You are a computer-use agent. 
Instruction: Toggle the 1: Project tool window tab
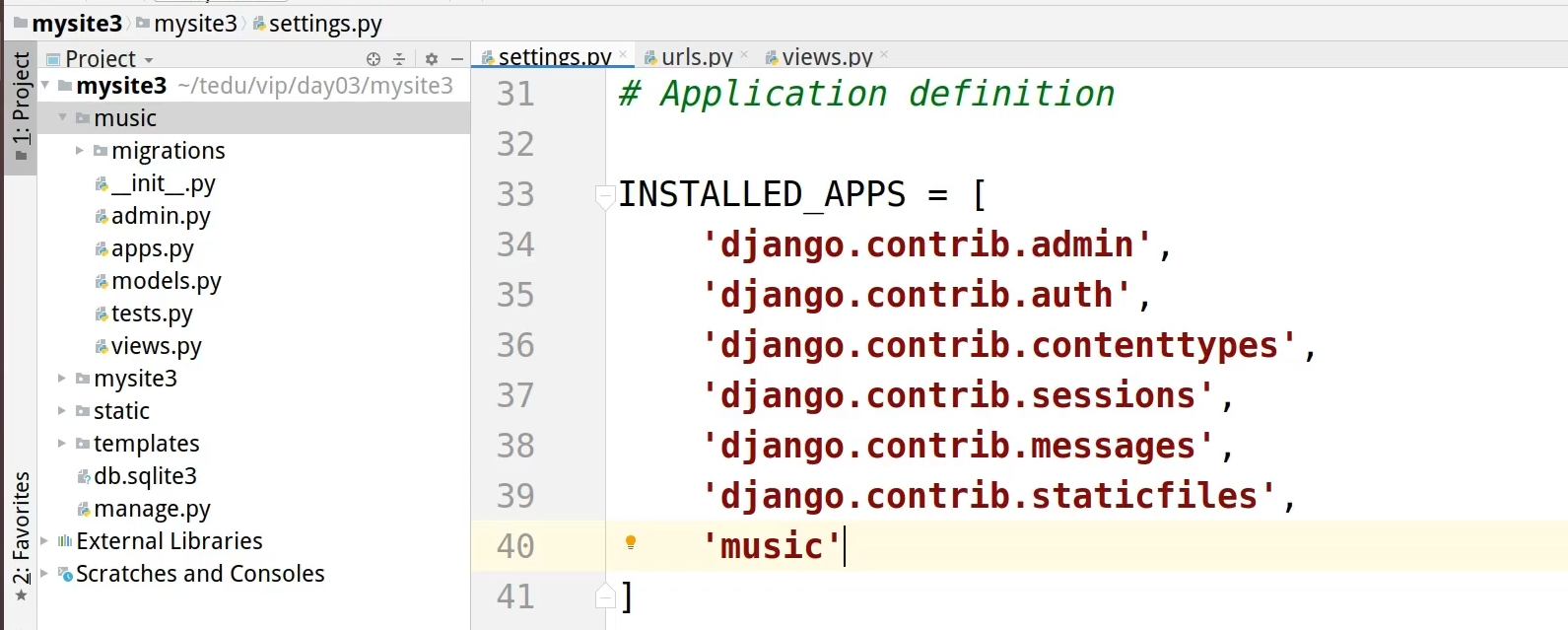(x=21, y=108)
